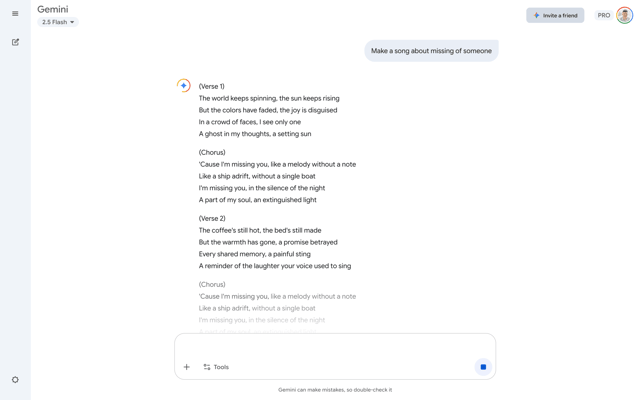Image resolution: width=640 pixels, height=400 pixels.
Task: Click the first (Chorus) heading in the response
Action: (212, 152)
